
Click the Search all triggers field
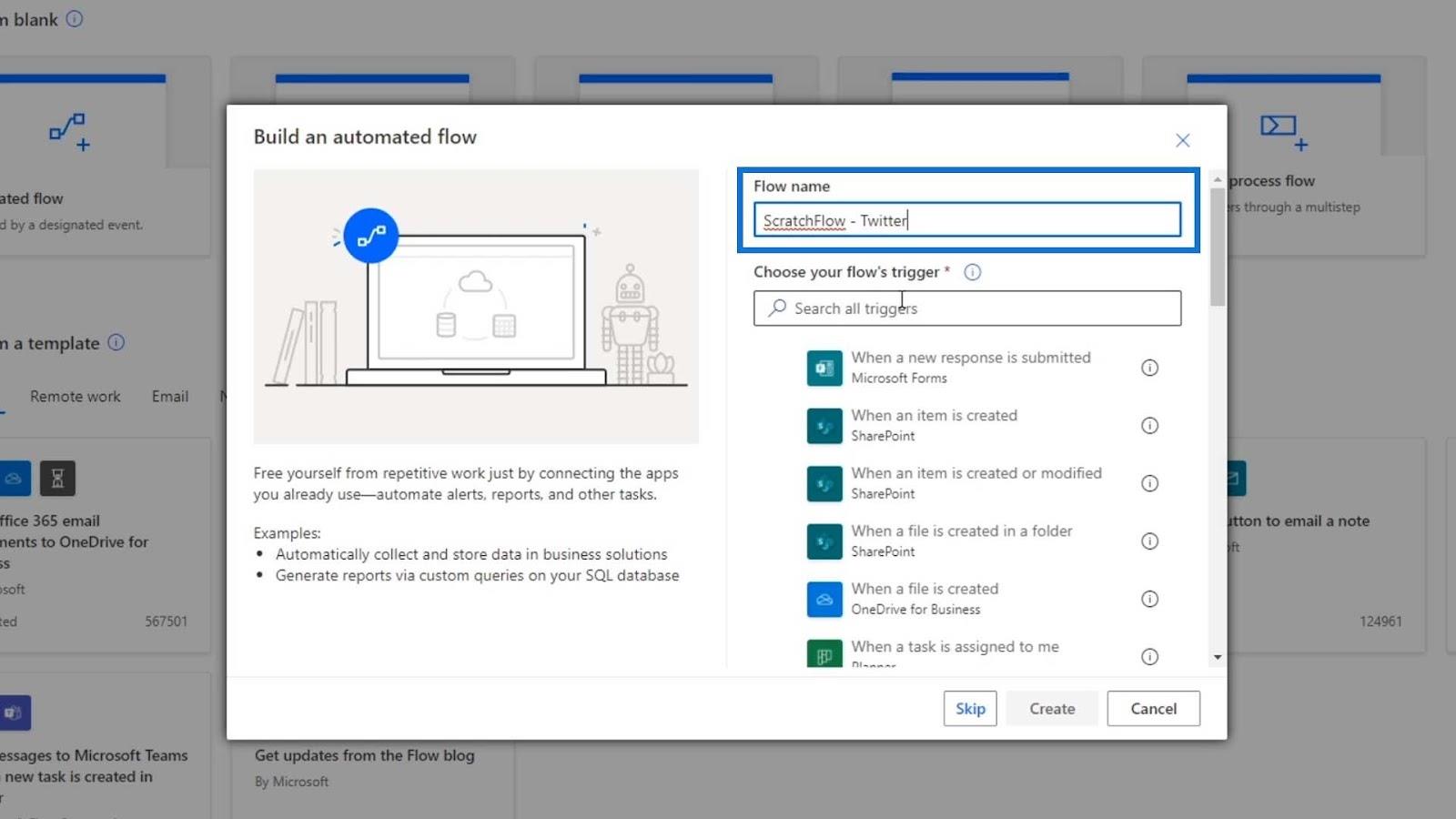pyautogui.click(x=967, y=308)
